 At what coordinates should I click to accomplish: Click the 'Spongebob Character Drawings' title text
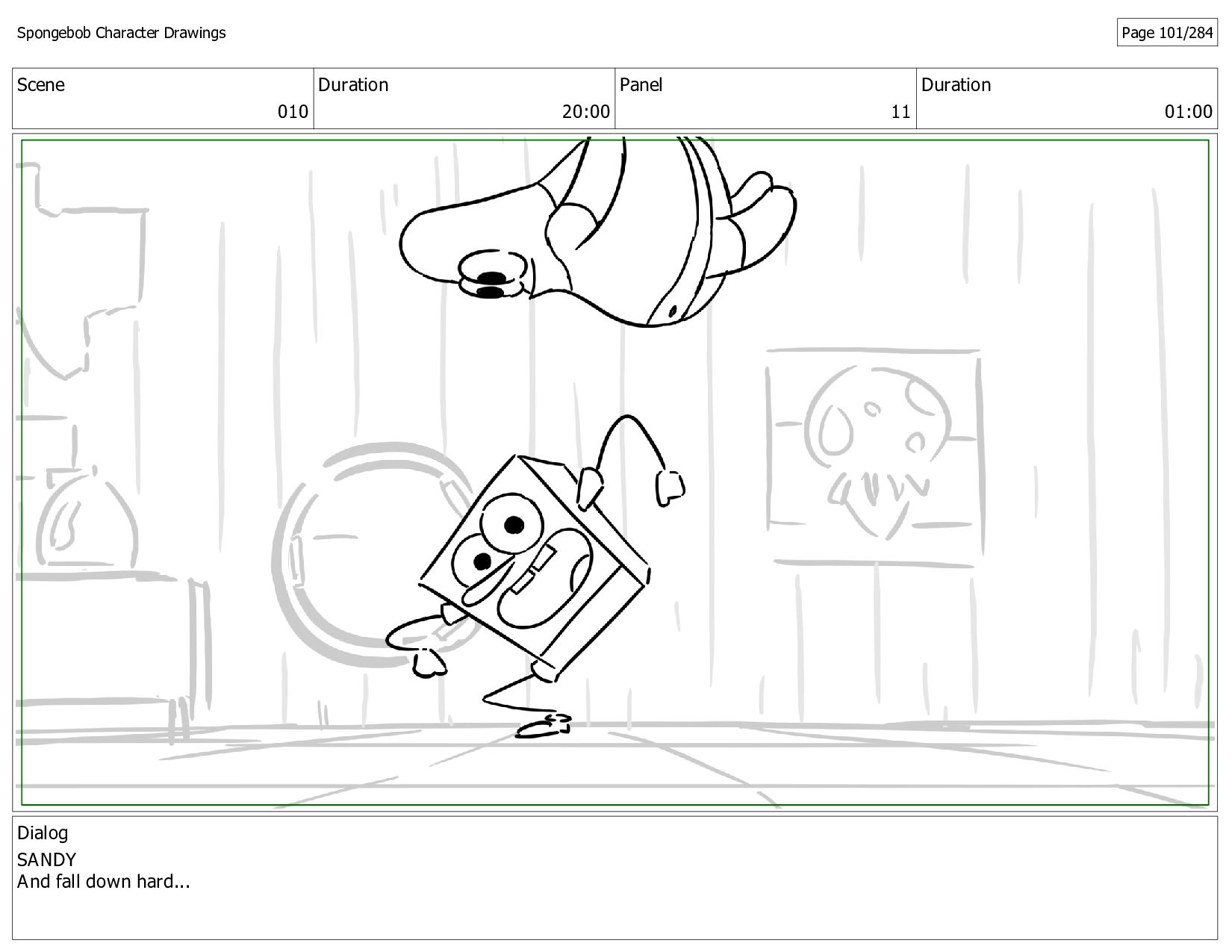click(x=121, y=33)
